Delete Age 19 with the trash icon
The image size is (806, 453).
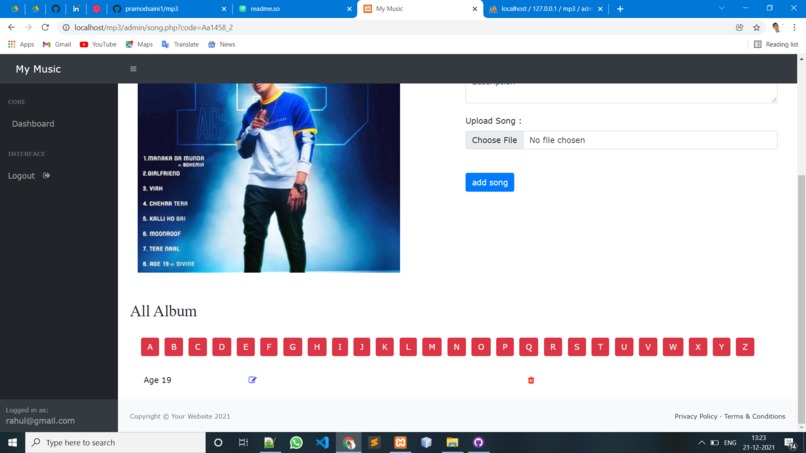pos(531,380)
